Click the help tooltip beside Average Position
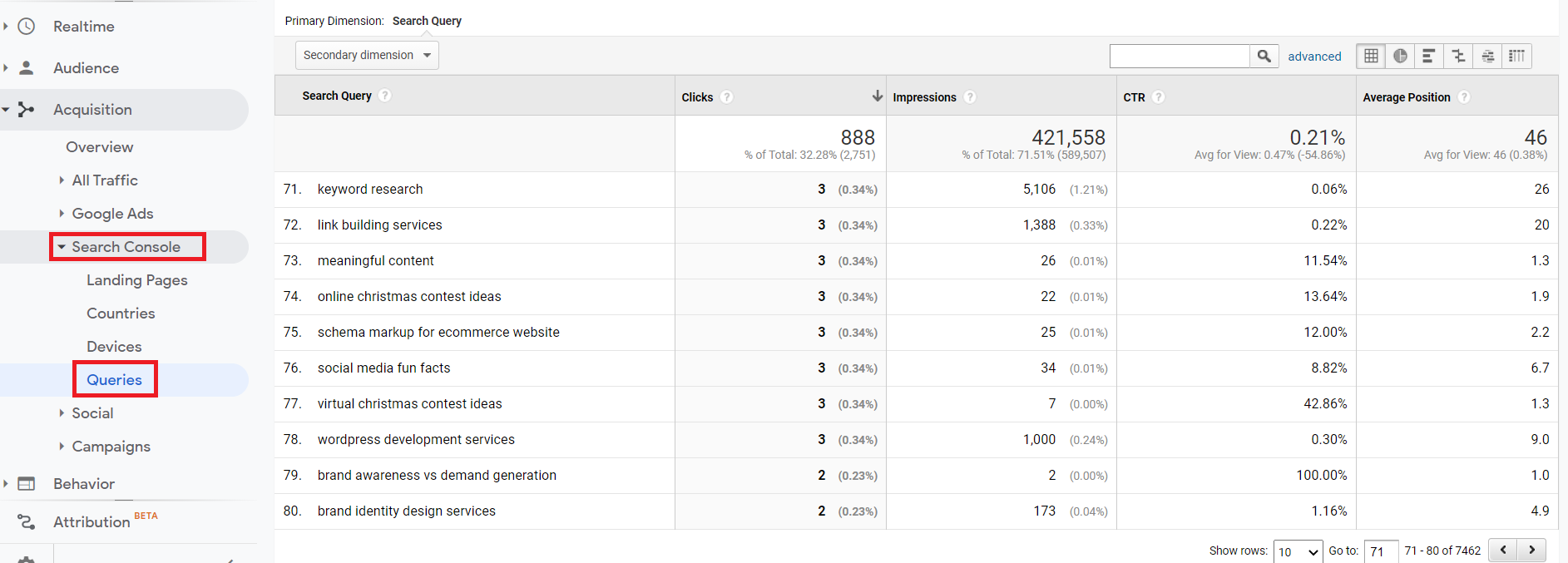The image size is (1568, 563). pos(1463,96)
